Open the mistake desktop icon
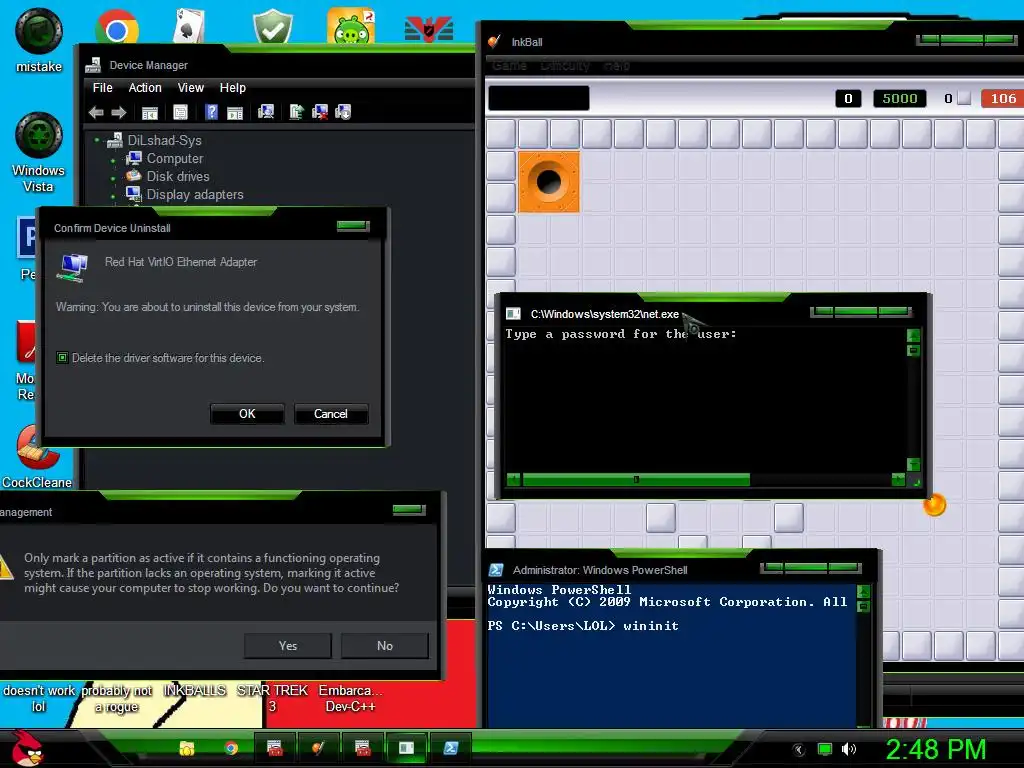The image size is (1024, 768). point(39,40)
